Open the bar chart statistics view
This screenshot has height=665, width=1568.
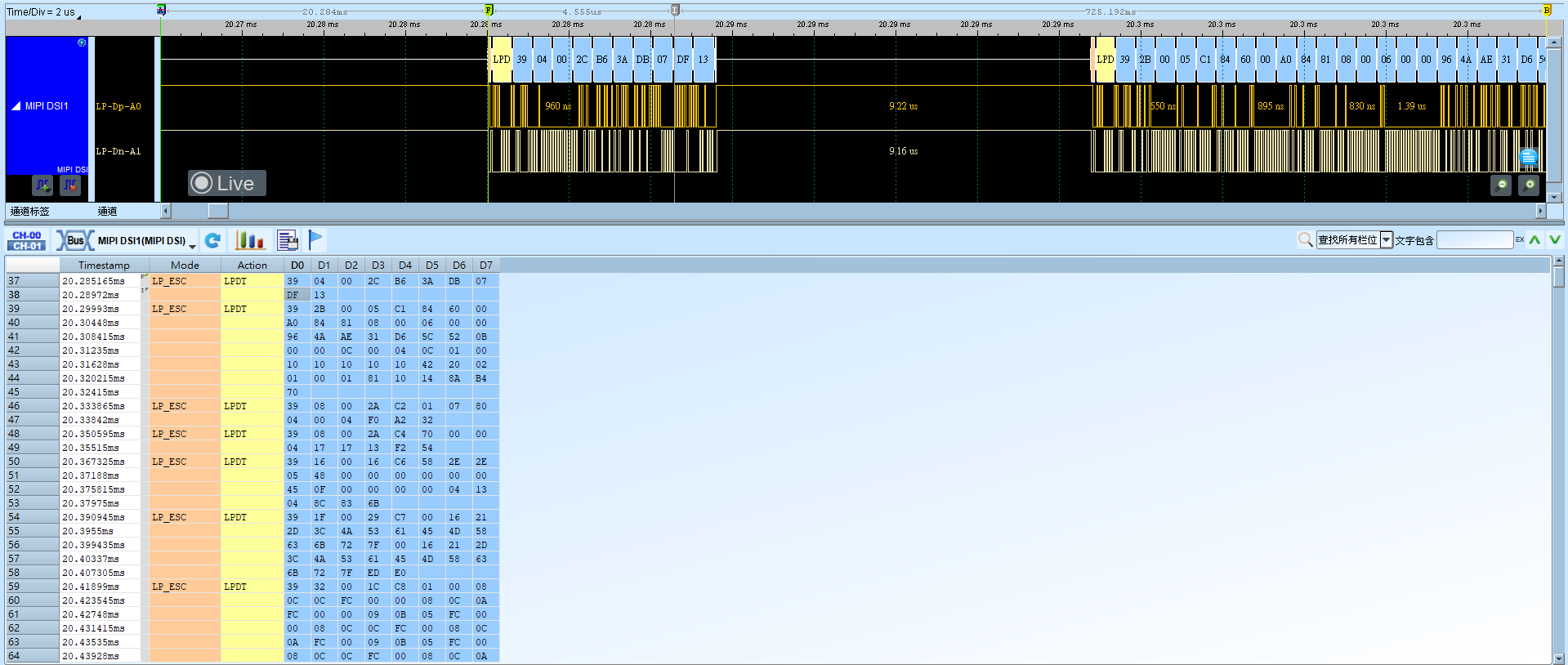point(250,240)
